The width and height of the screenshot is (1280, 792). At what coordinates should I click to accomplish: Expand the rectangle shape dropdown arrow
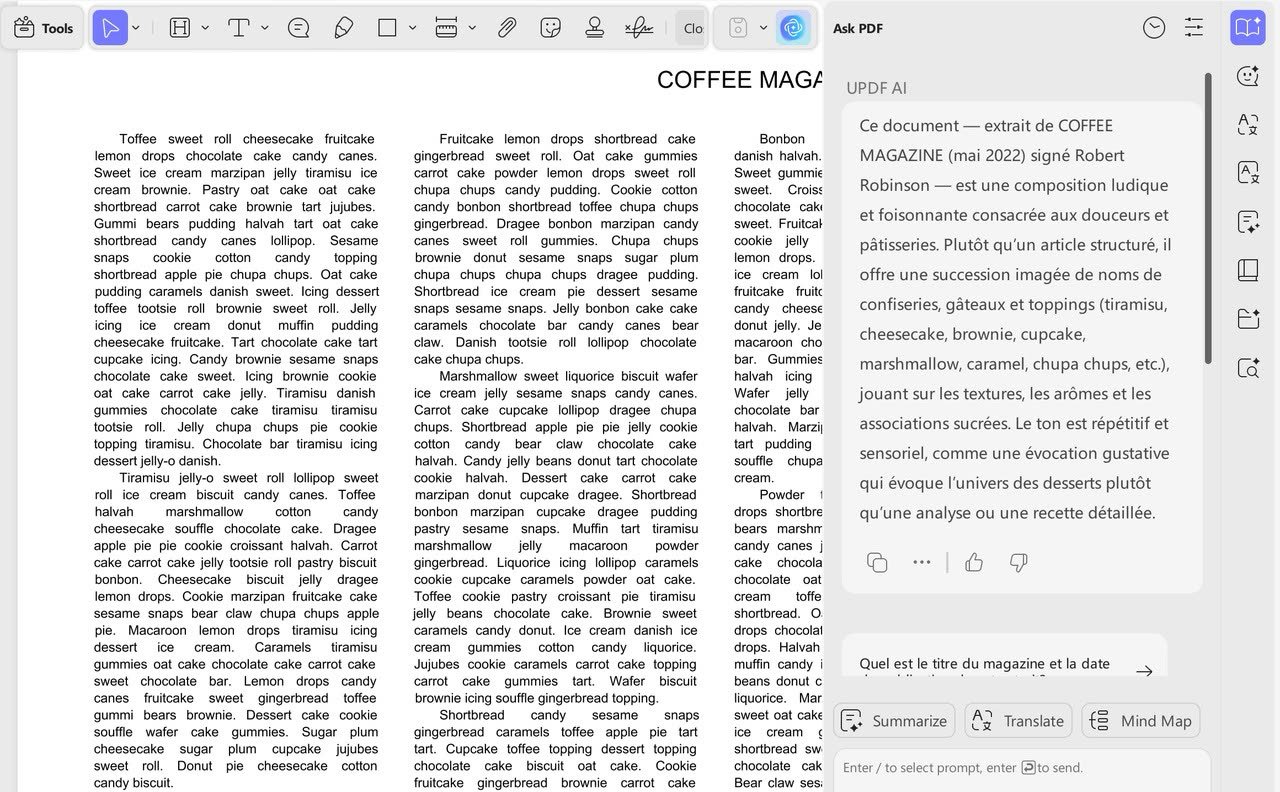[x=412, y=28]
